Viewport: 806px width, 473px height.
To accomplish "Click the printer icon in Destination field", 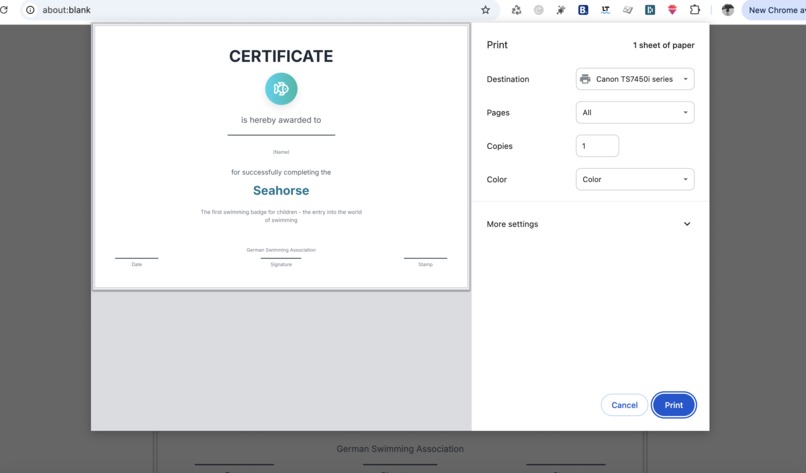I will (x=585, y=79).
